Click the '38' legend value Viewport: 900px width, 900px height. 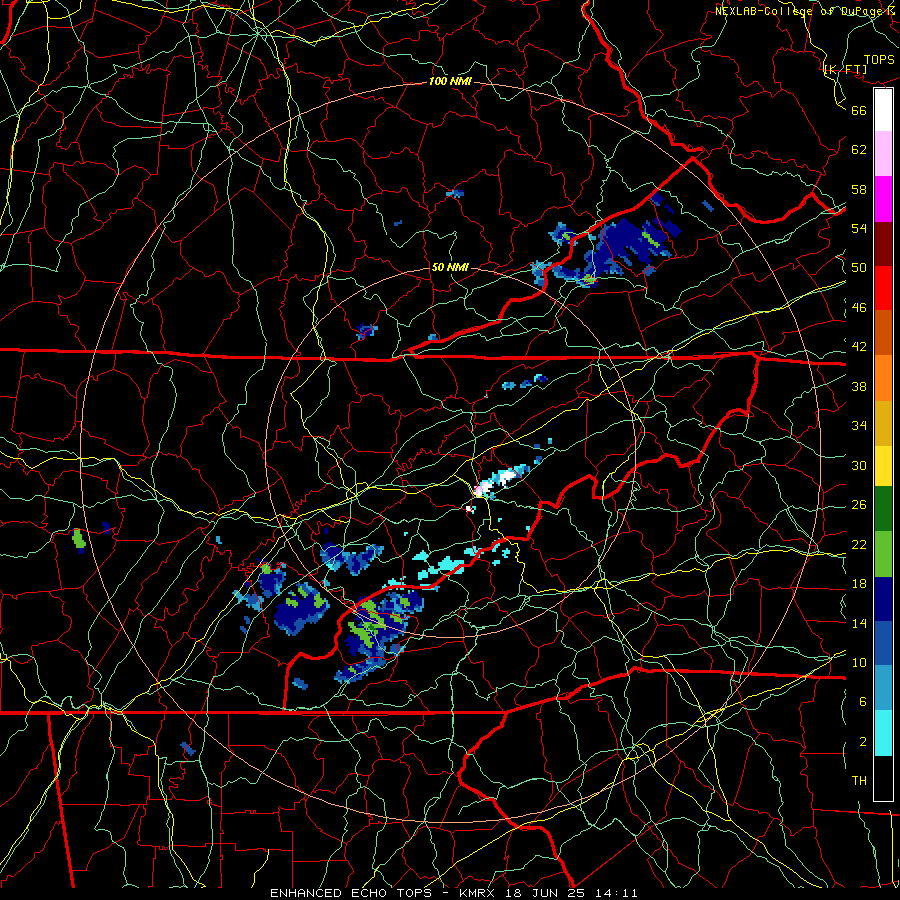pos(859,386)
